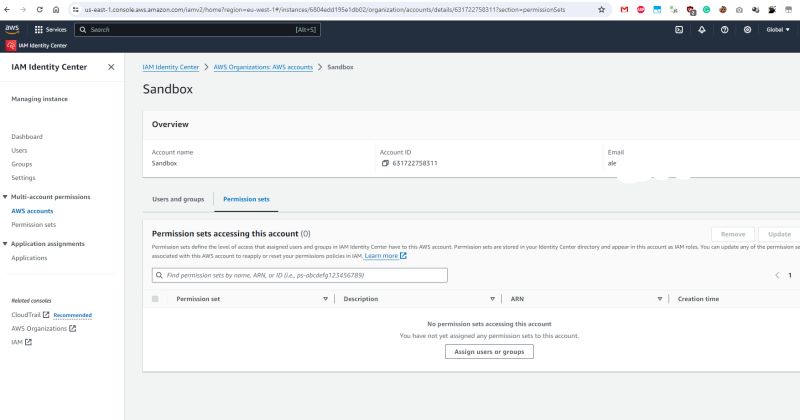Click IAM Identity Center breadcrumb link
The width and height of the screenshot is (800, 420).
pos(170,67)
